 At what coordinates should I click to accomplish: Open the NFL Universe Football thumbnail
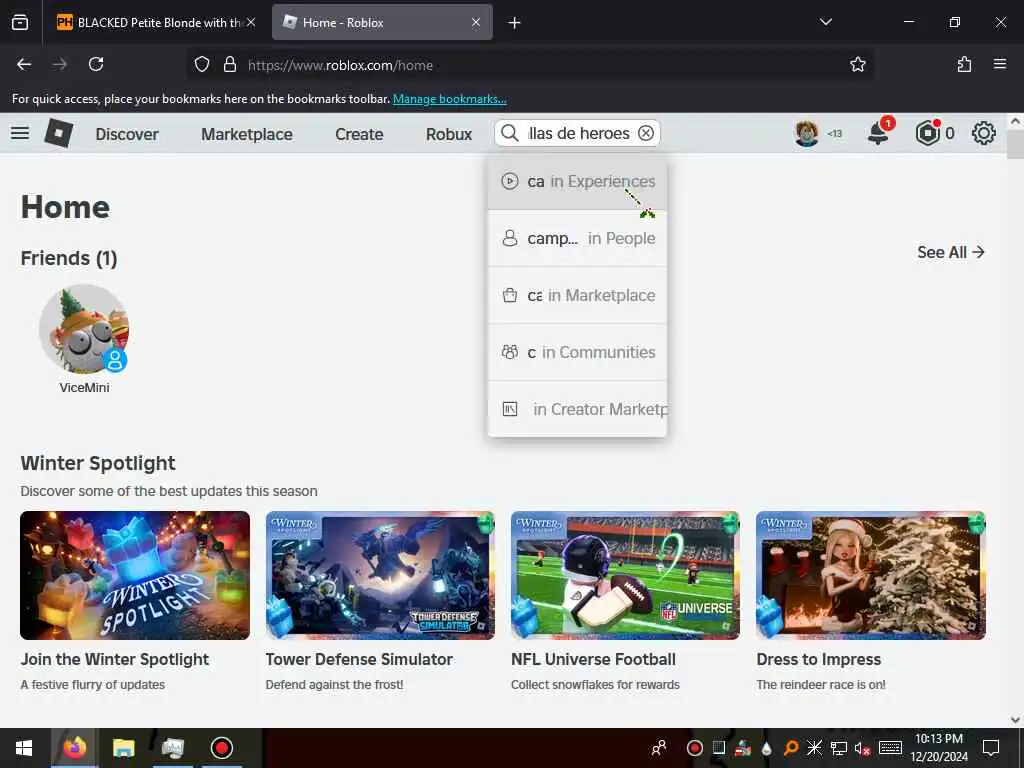625,575
